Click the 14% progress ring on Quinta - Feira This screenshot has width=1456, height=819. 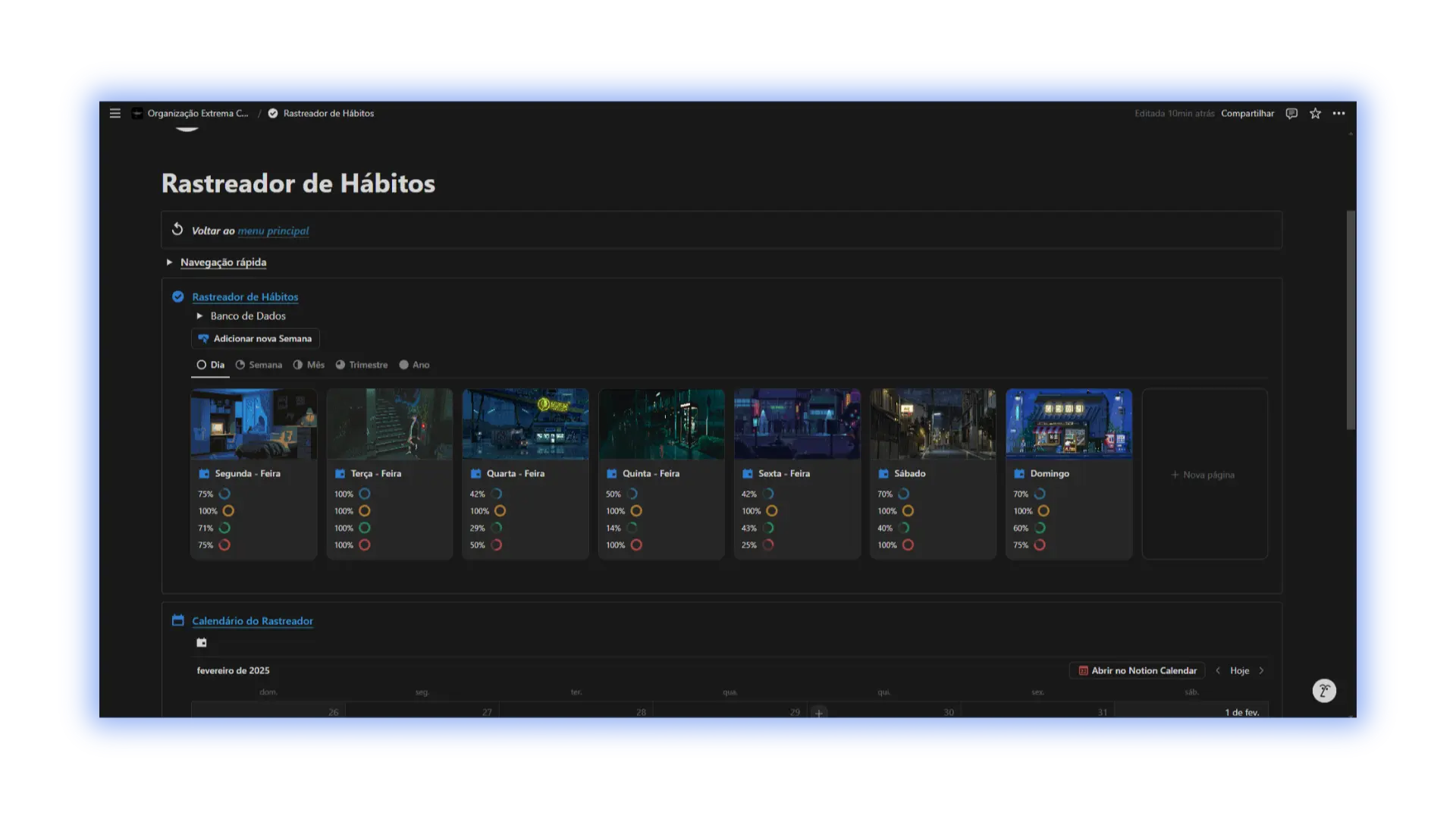tap(632, 528)
